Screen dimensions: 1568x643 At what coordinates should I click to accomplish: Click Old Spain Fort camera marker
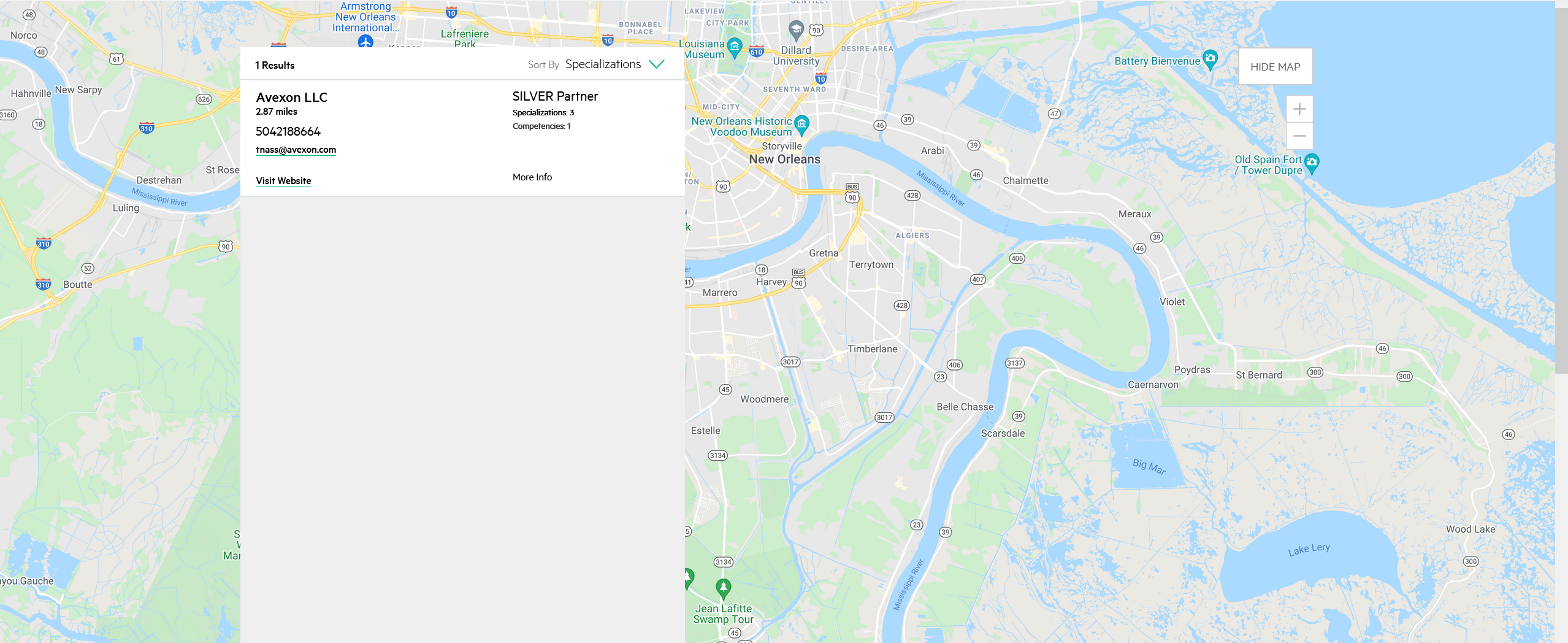pyautogui.click(x=1312, y=164)
